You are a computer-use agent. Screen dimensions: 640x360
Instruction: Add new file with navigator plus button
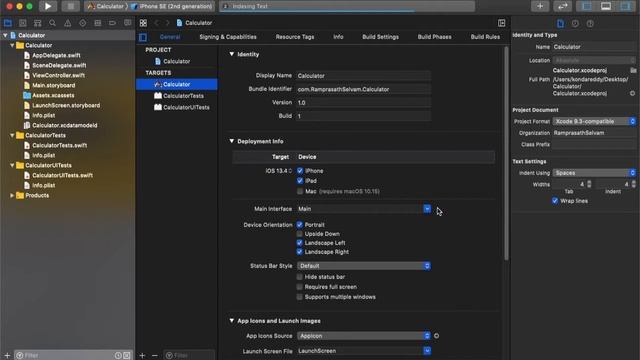click(7, 356)
